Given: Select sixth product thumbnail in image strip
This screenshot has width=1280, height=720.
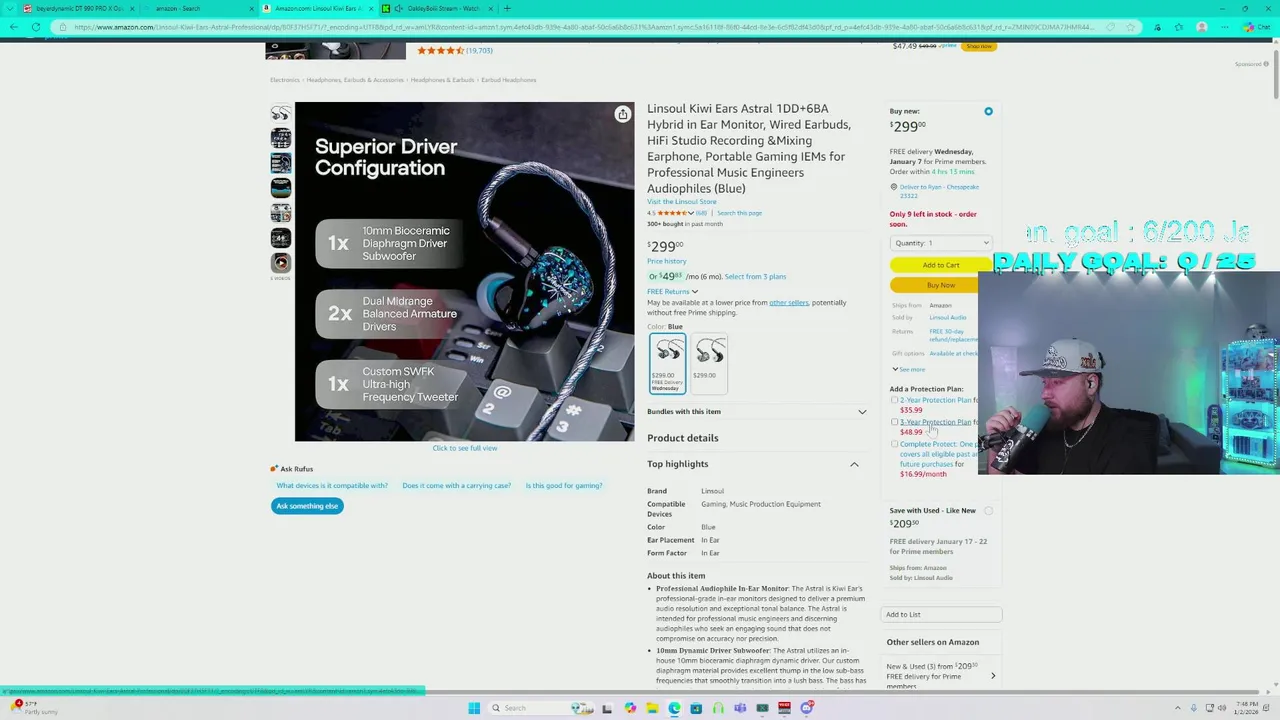Looking at the screenshot, I should (281, 238).
